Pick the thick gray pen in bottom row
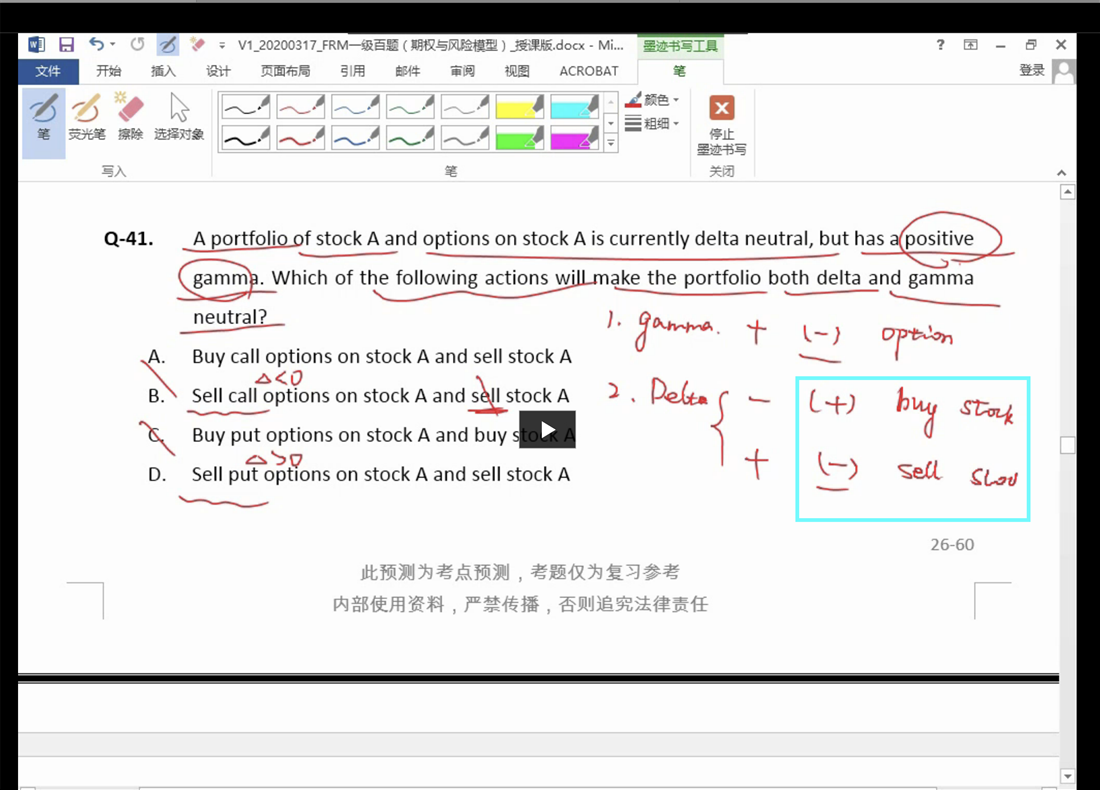Image resolution: width=1100 pixels, height=790 pixels. coord(464,138)
